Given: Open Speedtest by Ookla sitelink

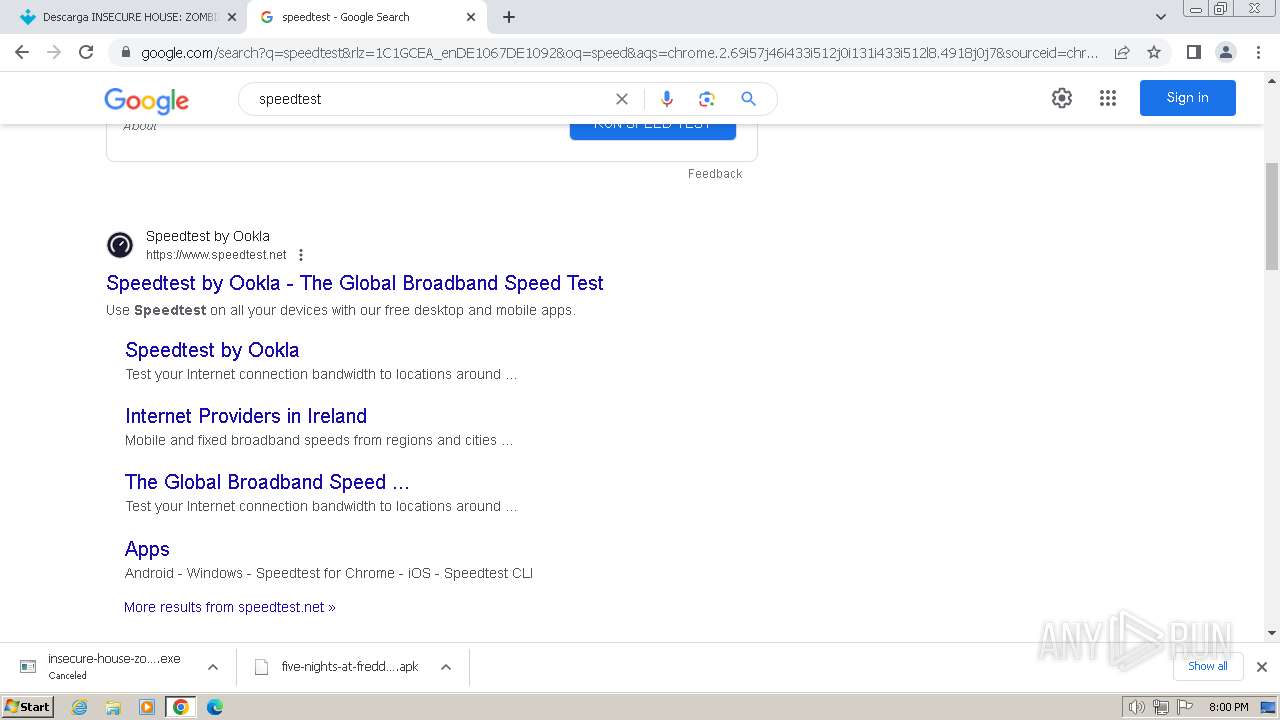Looking at the screenshot, I should [x=212, y=350].
